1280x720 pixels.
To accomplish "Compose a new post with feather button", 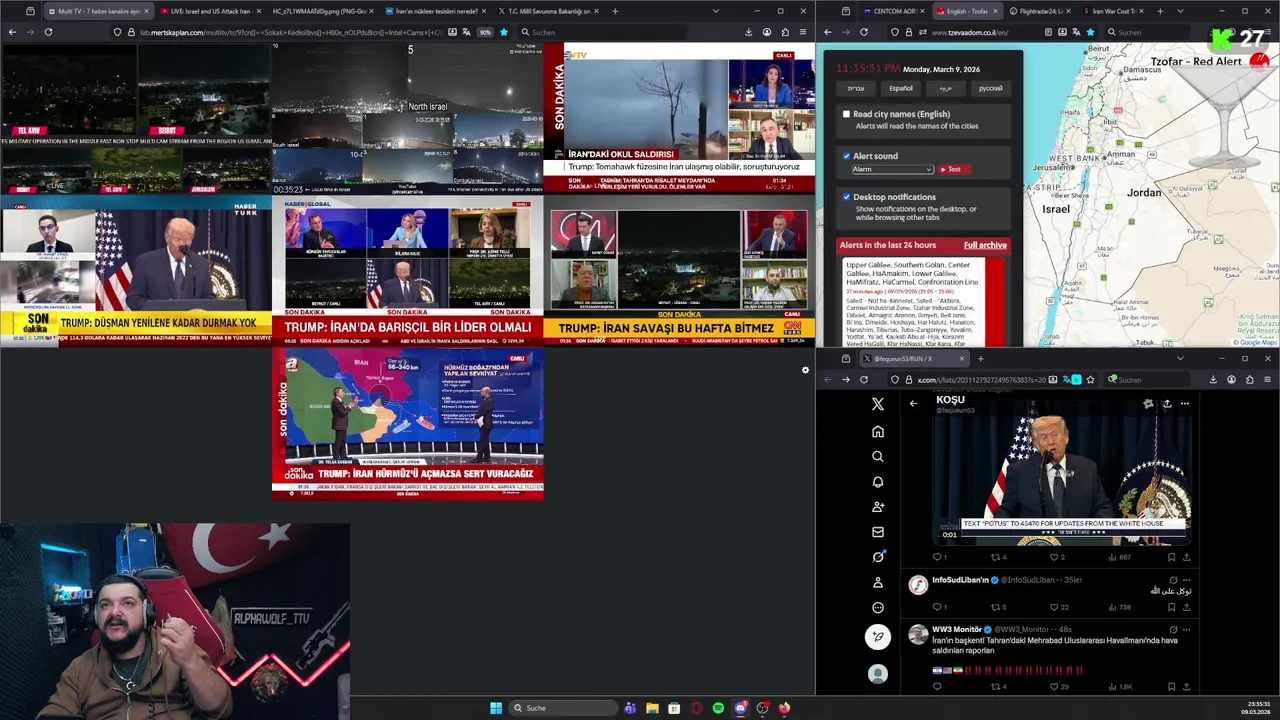I will (878, 637).
